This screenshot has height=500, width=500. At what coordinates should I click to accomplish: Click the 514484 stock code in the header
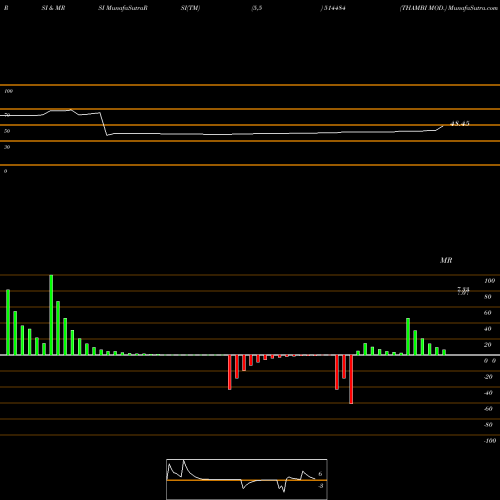point(334,8)
